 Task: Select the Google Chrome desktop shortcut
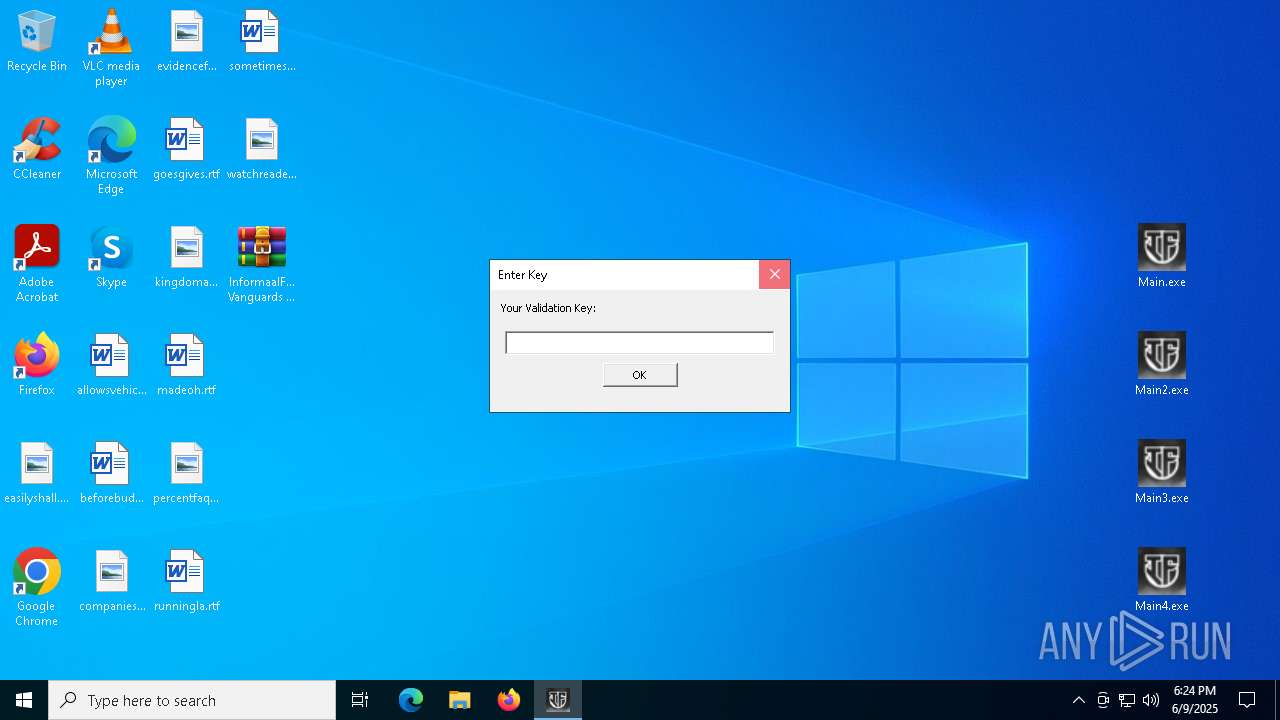[37, 588]
